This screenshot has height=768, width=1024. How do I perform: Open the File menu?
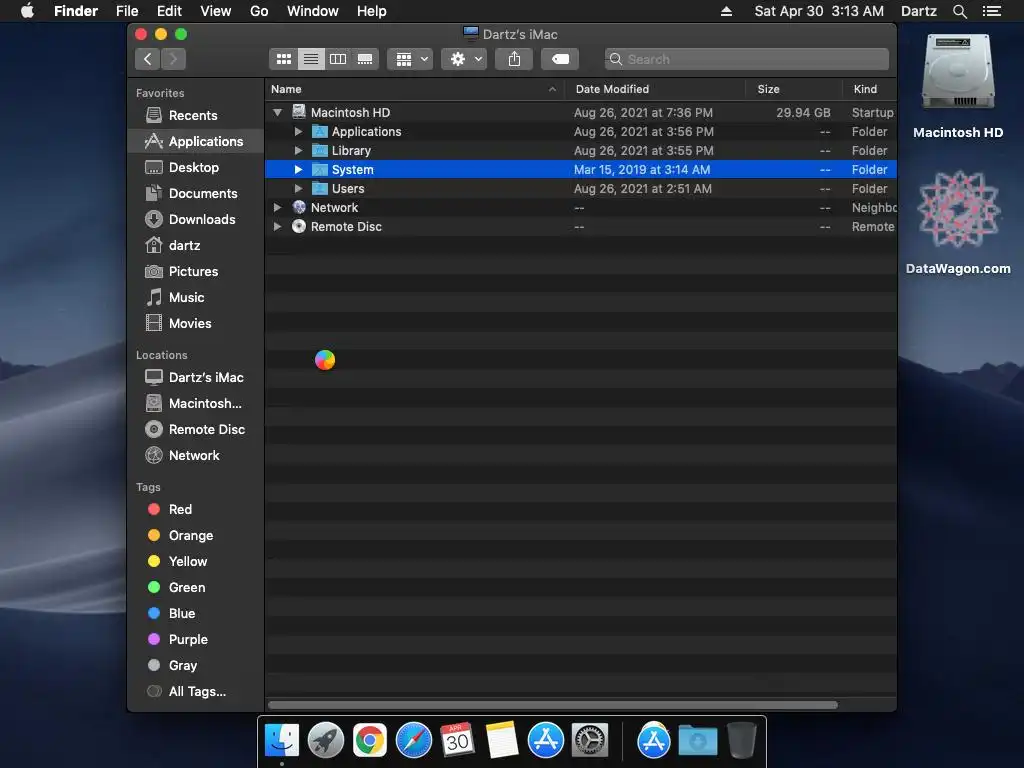coord(127,11)
